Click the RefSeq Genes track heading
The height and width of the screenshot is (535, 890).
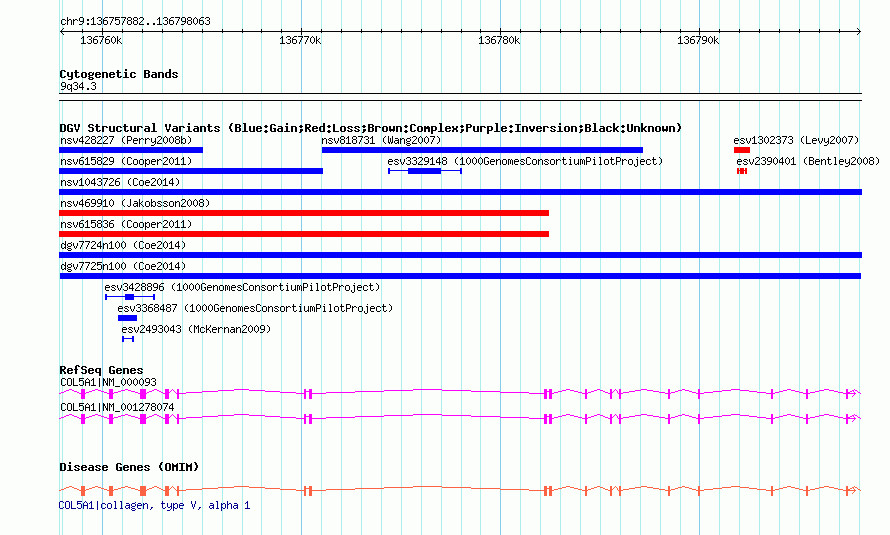[x=102, y=370]
